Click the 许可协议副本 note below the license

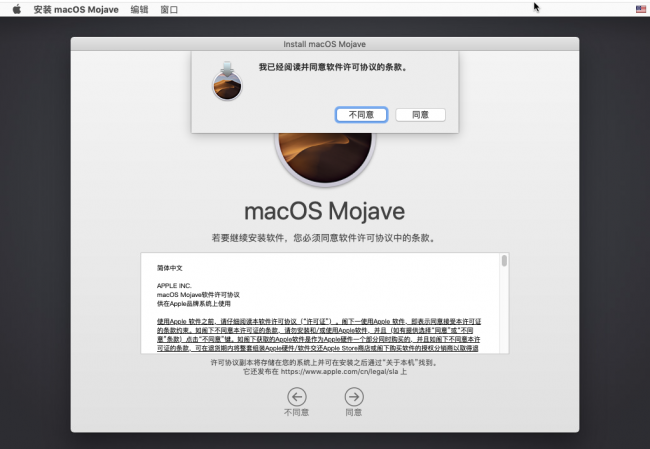pos(324,363)
